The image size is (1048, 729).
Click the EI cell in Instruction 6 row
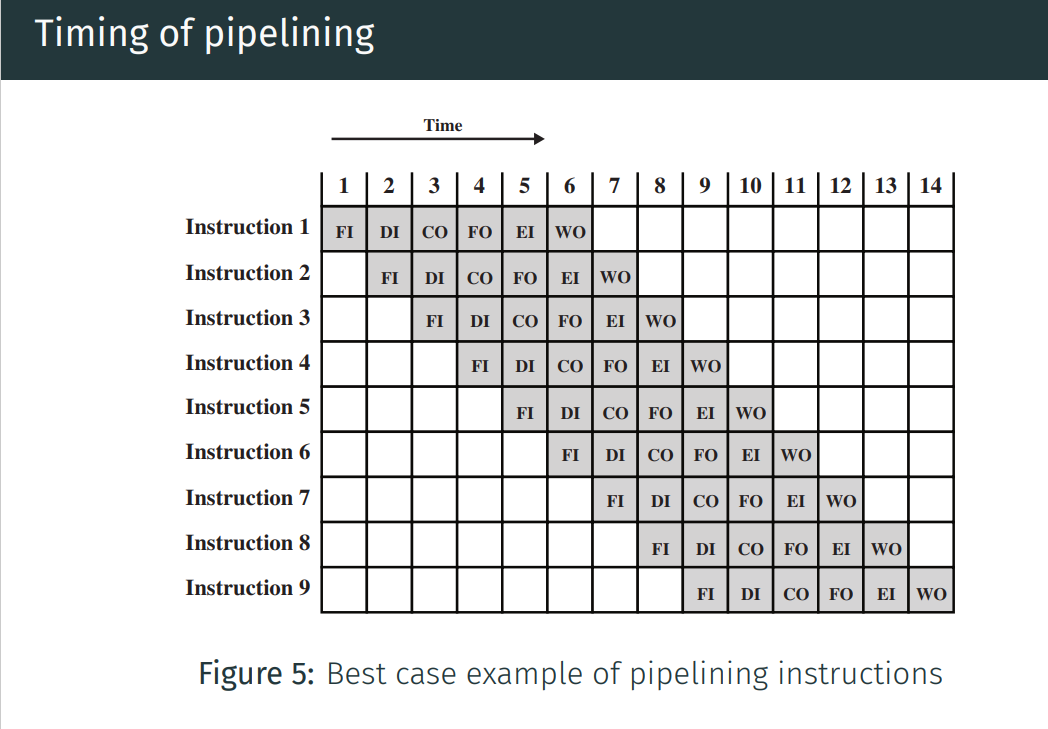(750, 456)
